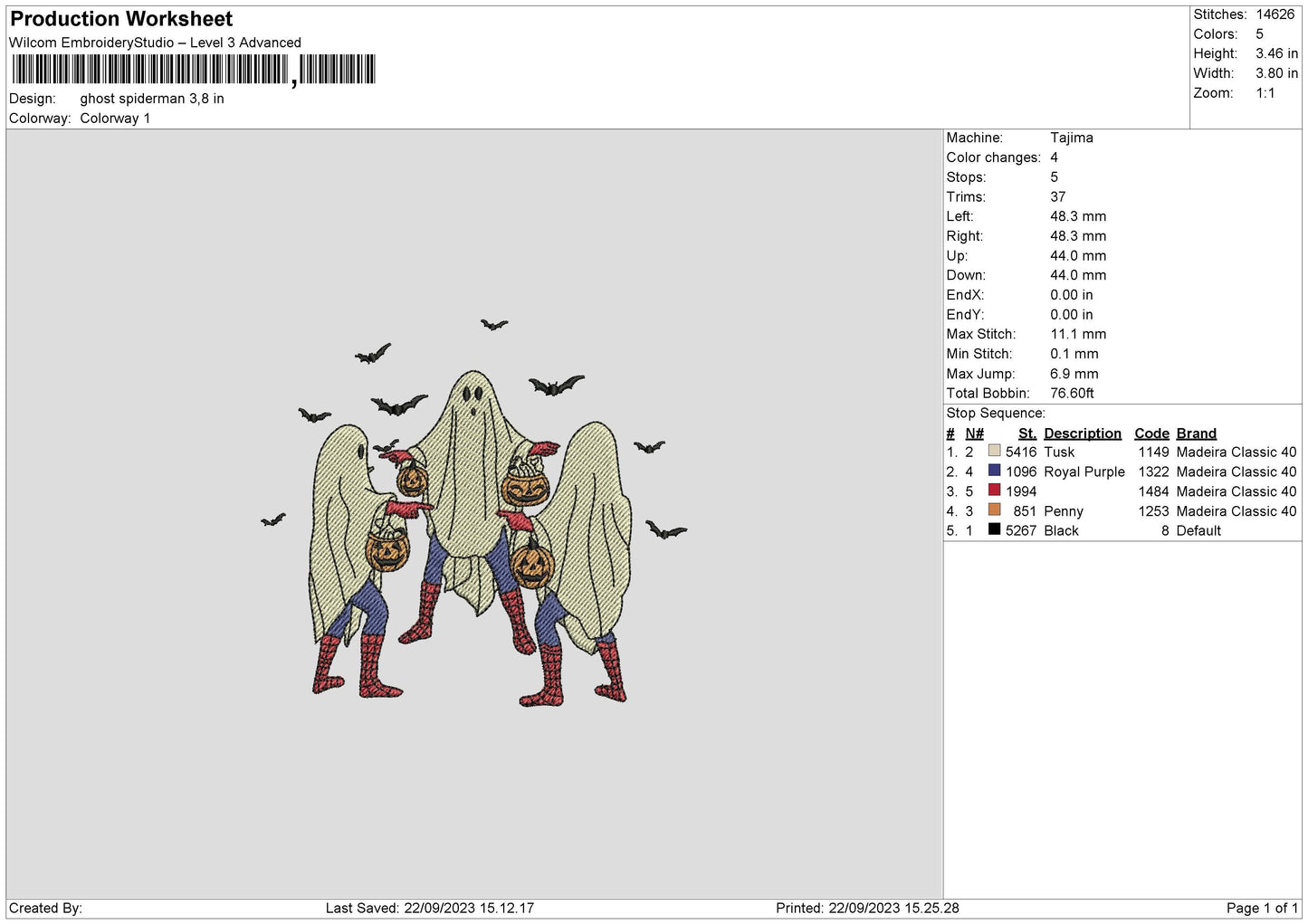Click the Machine value Tajima

click(x=1072, y=138)
